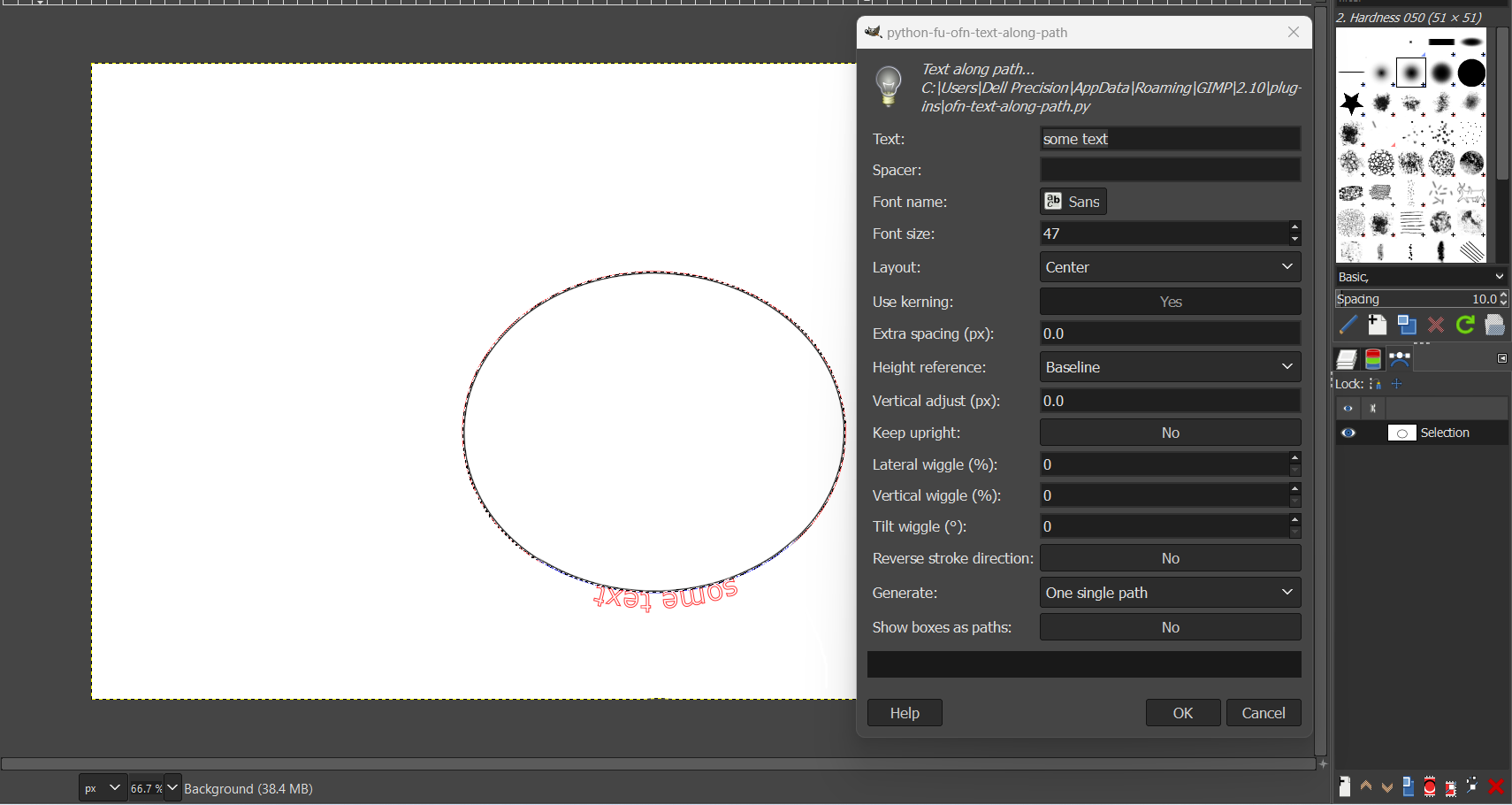Toggle Show boxes as paths
Screen dimensions: 1512x805
[x=1170, y=627]
